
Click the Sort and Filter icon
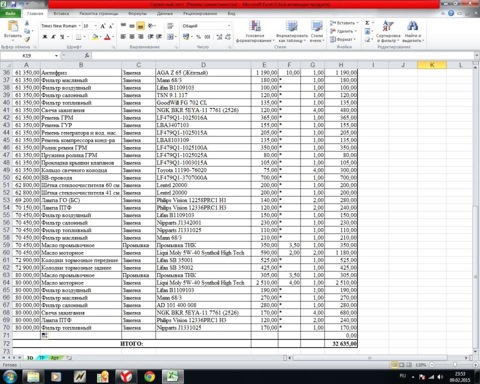tap(388, 31)
